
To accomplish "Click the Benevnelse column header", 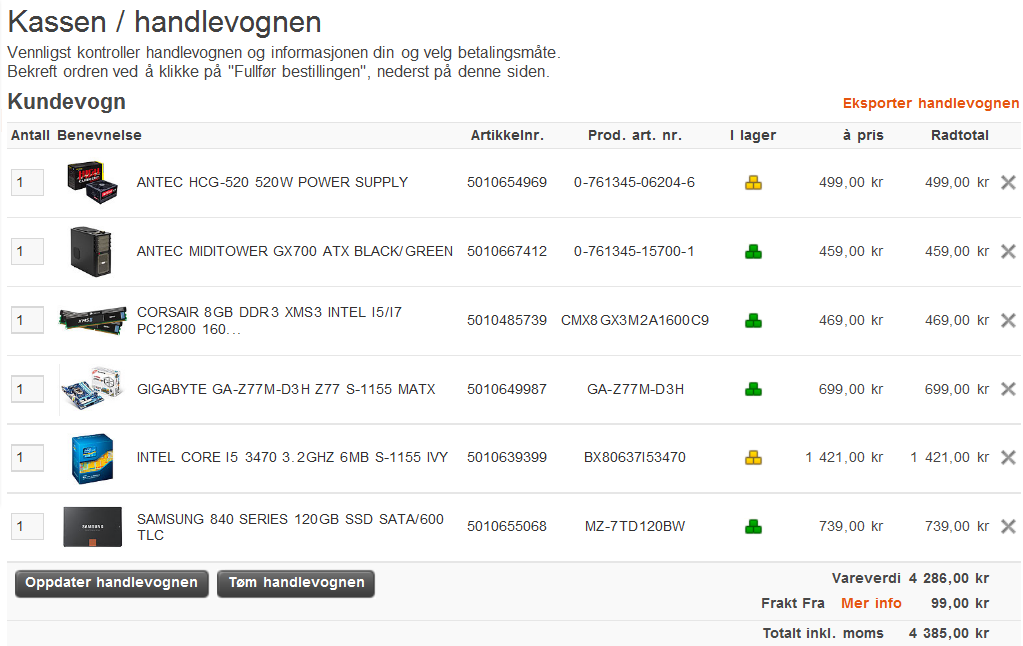I will tap(99, 135).
